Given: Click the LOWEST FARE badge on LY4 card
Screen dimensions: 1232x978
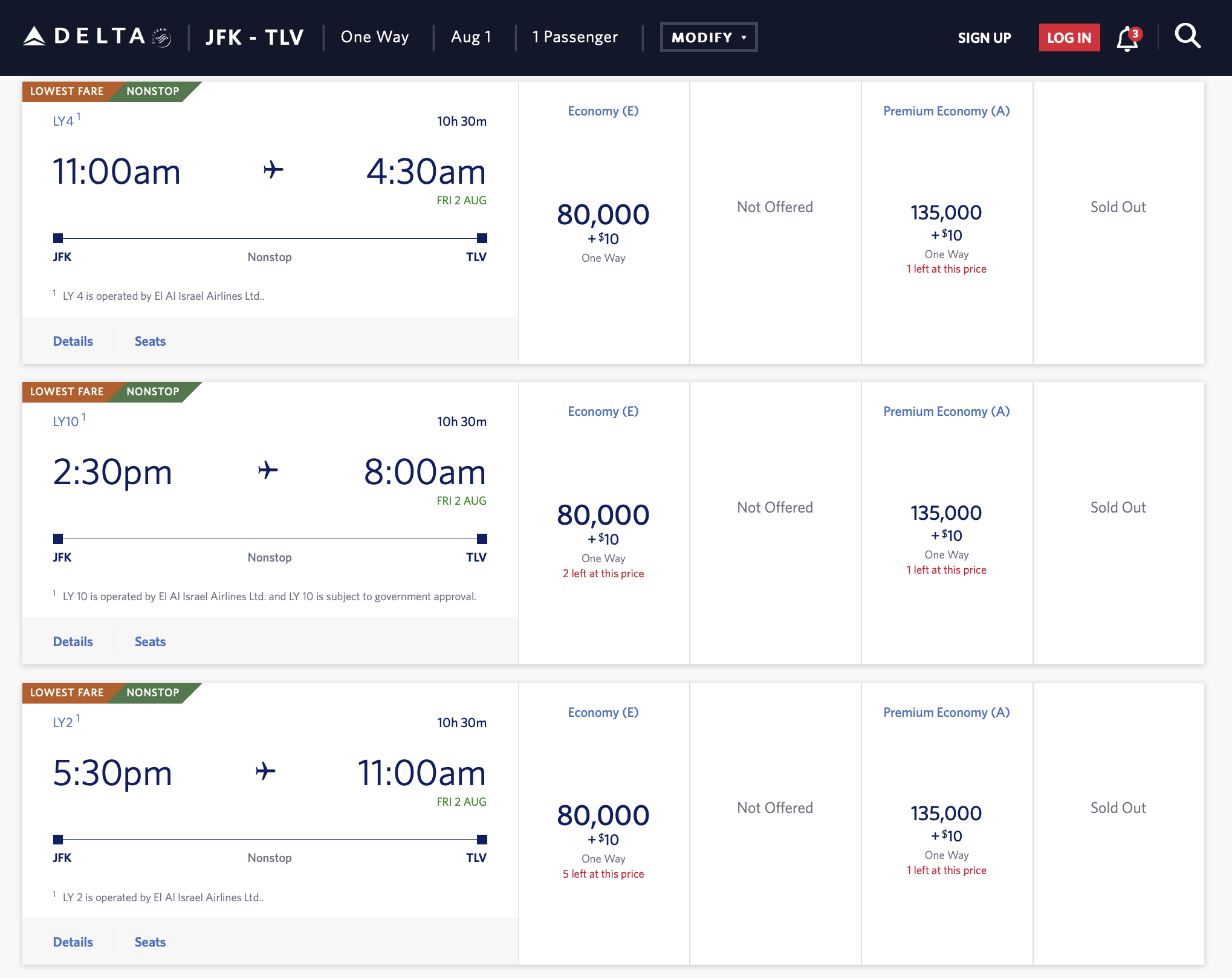Looking at the screenshot, I should coord(67,91).
